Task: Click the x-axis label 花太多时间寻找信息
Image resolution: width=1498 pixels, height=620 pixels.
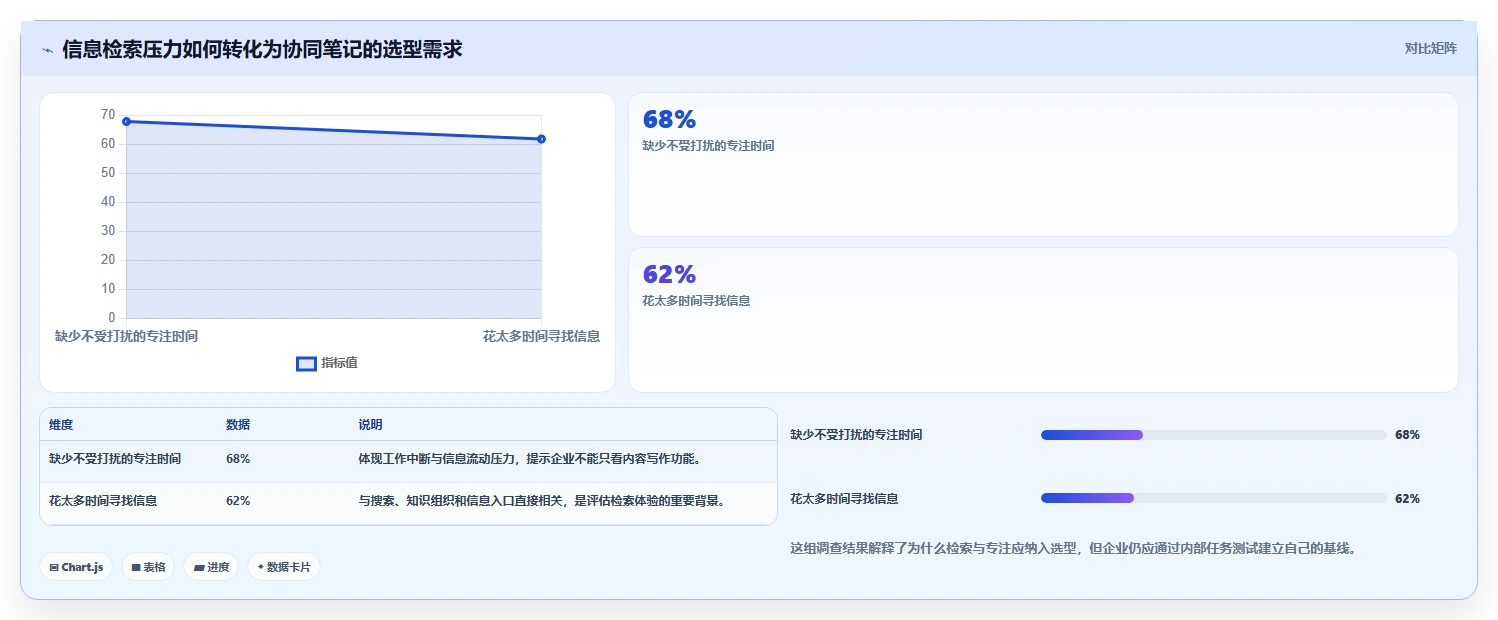Action: pyautogui.click(x=541, y=337)
